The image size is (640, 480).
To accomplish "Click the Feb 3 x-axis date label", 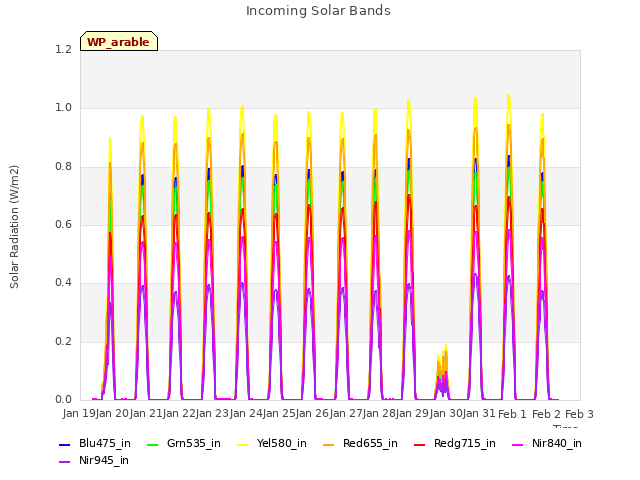I will (x=579, y=414).
